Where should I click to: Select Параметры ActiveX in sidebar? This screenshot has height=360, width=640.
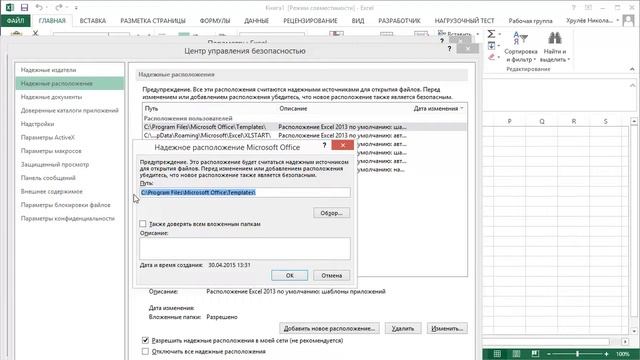pyautogui.click(x=48, y=138)
